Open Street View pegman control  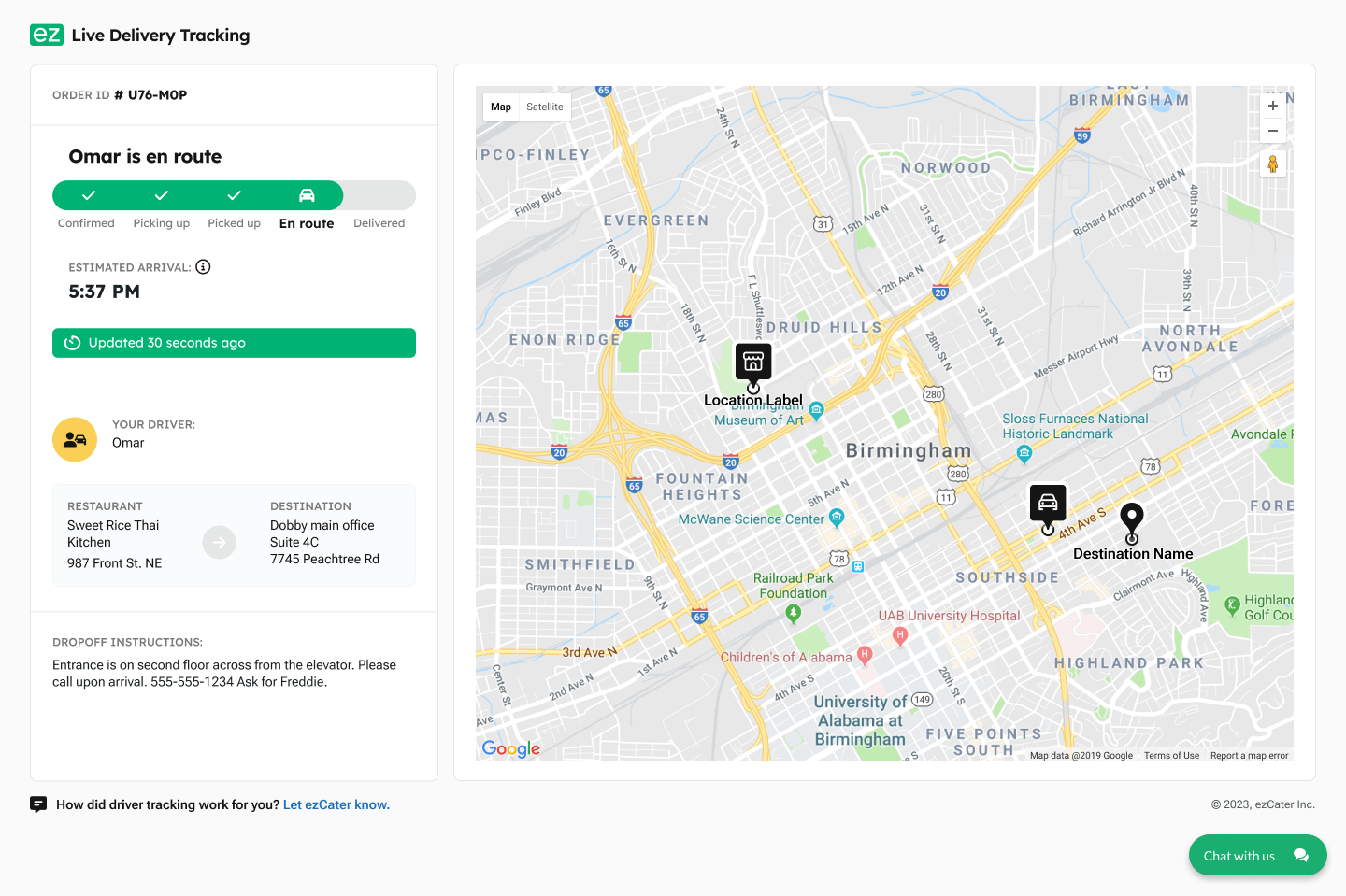tap(1272, 164)
